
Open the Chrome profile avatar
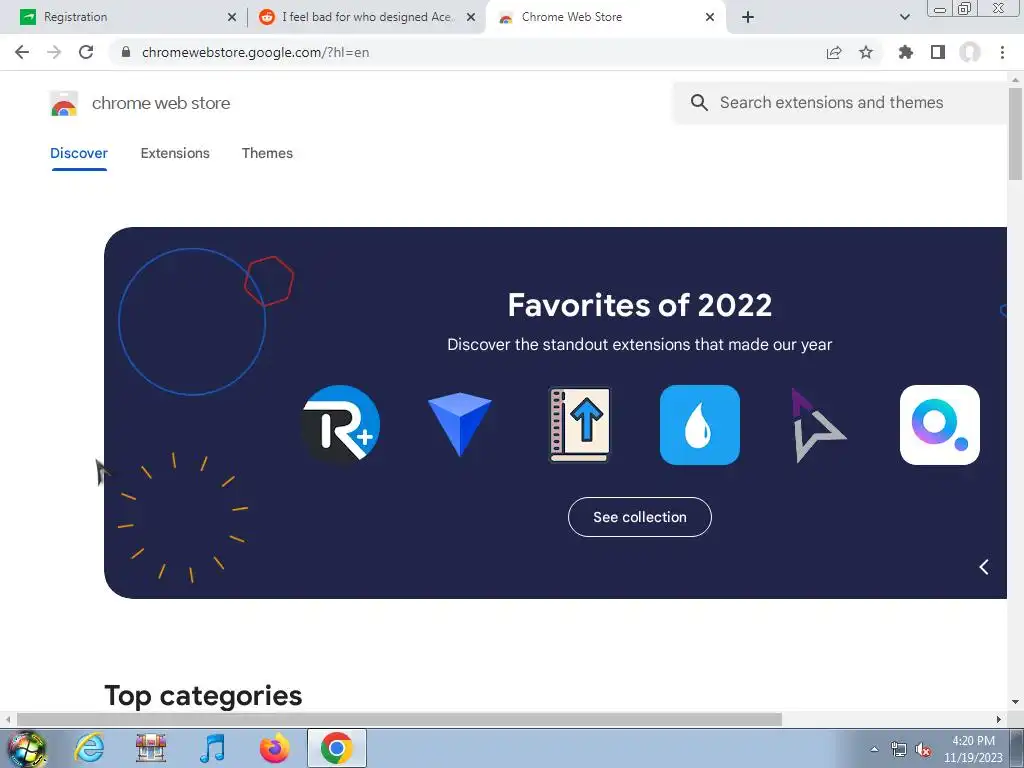tap(970, 52)
